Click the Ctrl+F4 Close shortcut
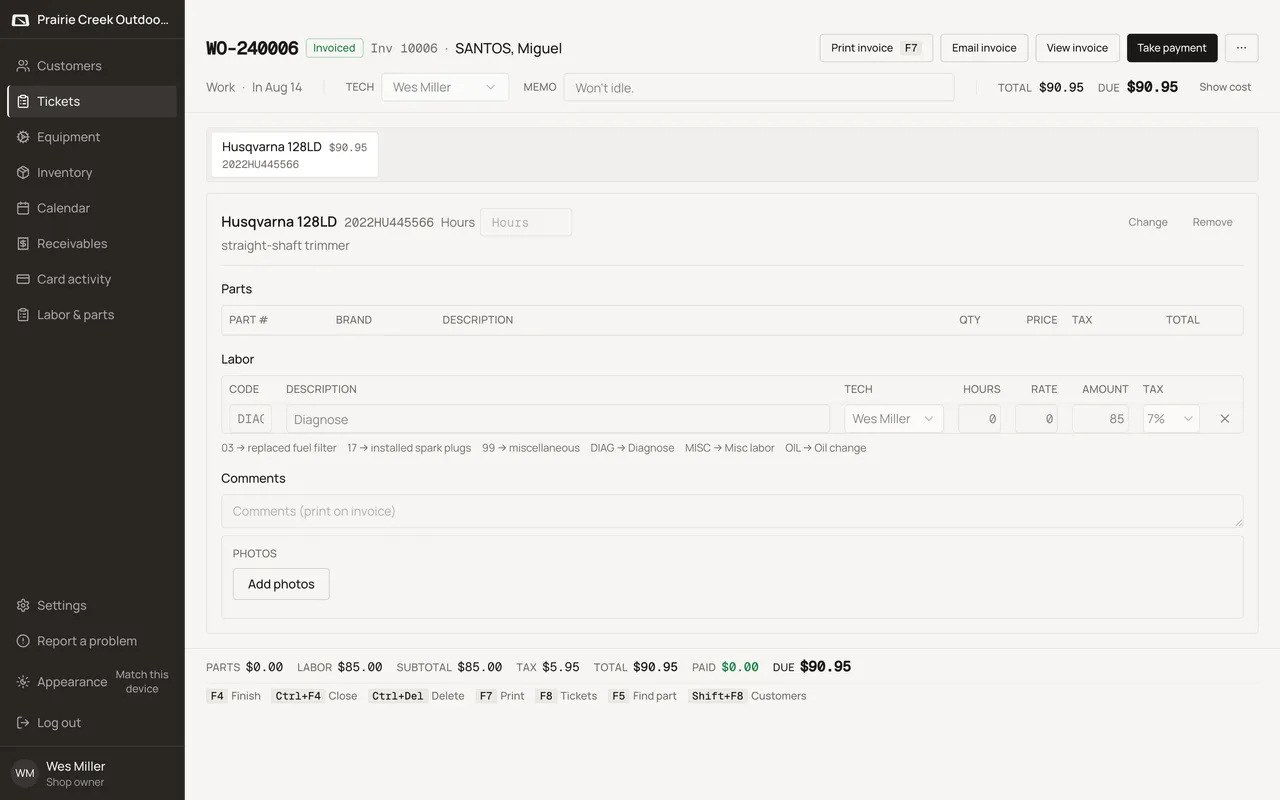This screenshot has width=1280, height=800. tap(314, 696)
